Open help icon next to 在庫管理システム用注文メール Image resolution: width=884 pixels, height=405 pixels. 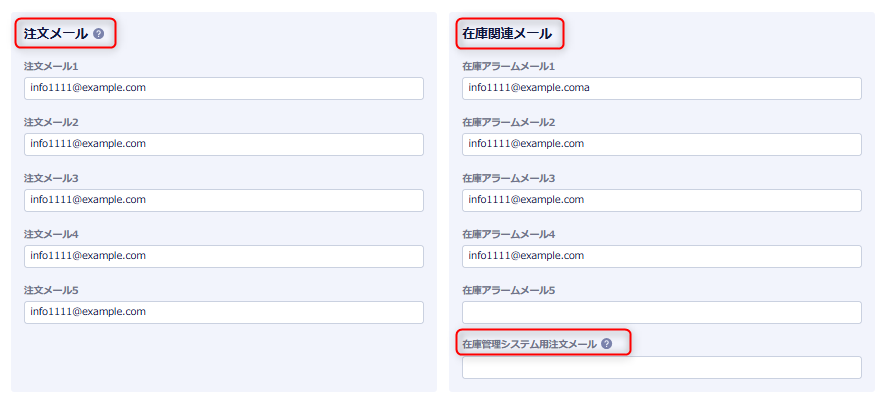click(606, 344)
